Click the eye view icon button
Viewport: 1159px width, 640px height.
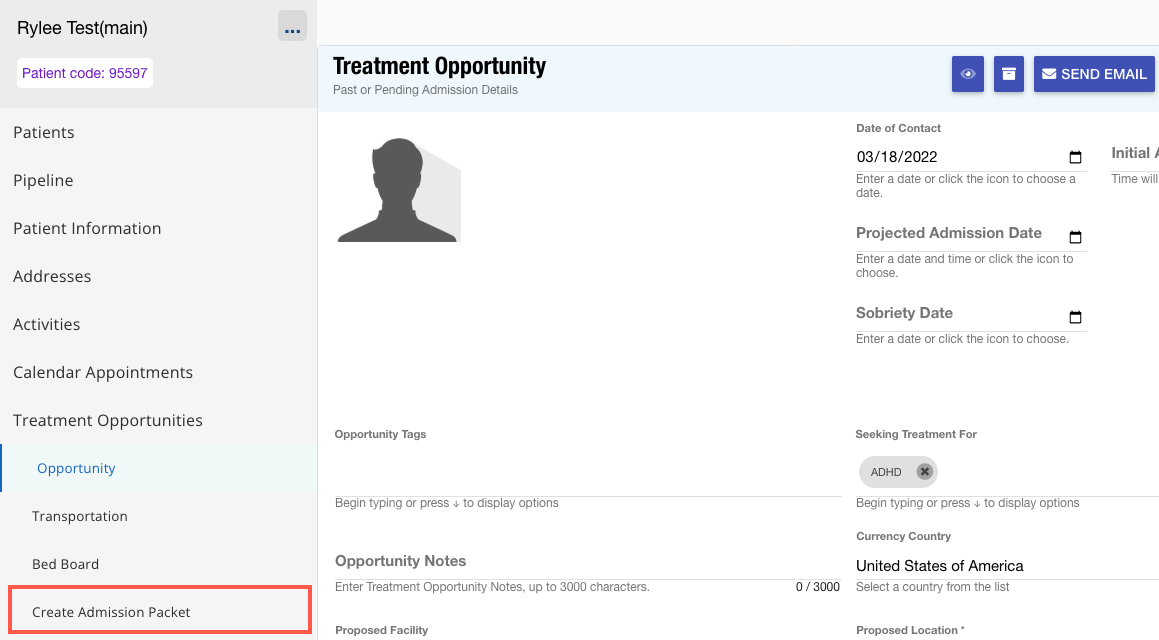click(968, 74)
